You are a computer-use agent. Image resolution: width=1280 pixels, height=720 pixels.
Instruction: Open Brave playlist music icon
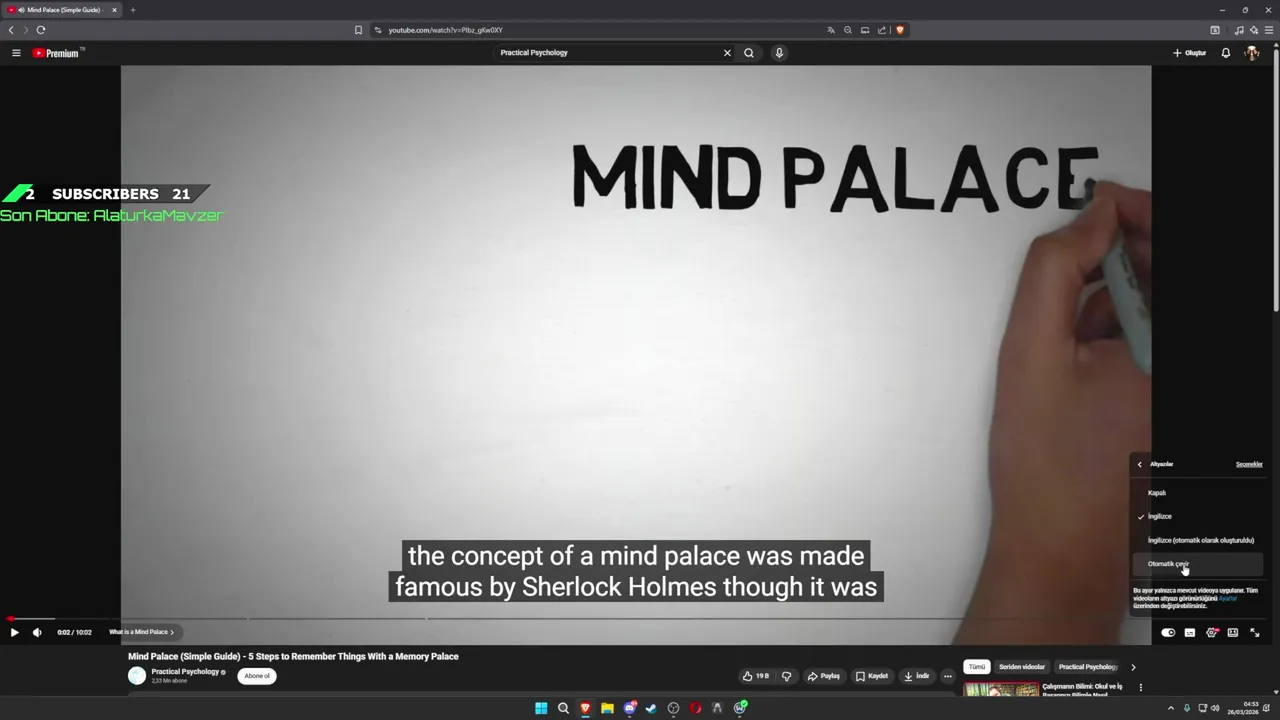pyautogui.click(x=1240, y=30)
